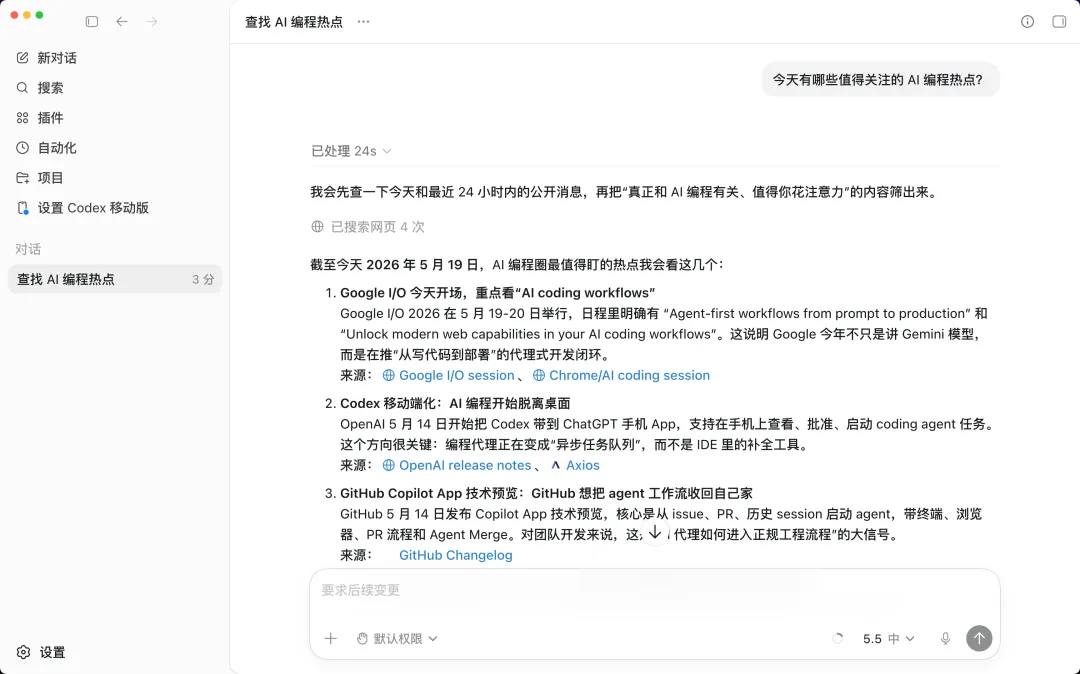The height and width of the screenshot is (674, 1080).
Task: Open the Axios source link
Action: click(x=583, y=465)
